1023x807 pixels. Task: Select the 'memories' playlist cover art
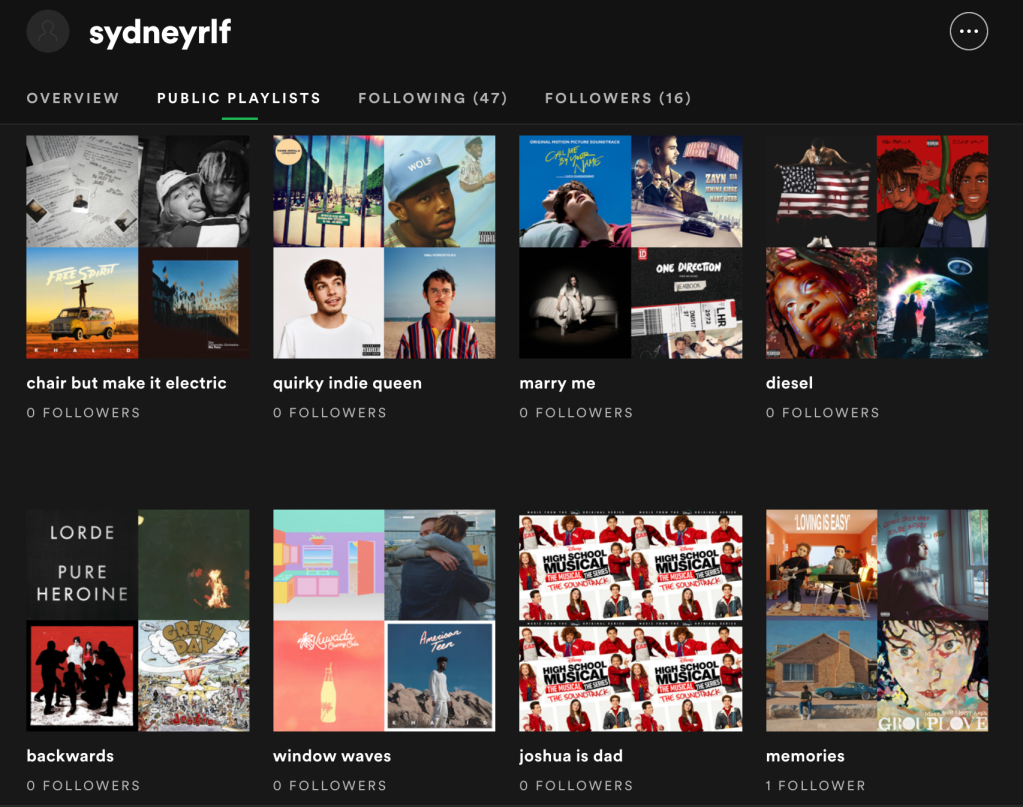(x=877, y=620)
